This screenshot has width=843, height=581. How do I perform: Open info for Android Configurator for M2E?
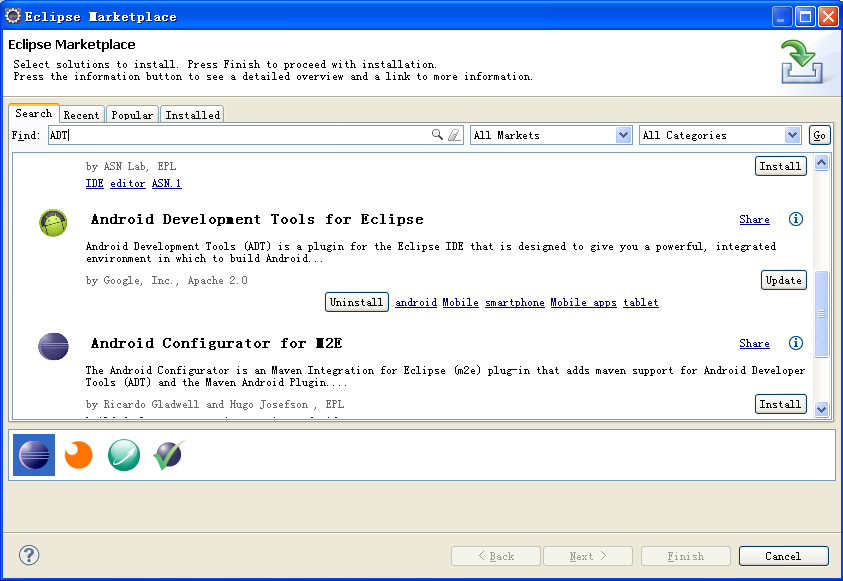click(796, 343)
